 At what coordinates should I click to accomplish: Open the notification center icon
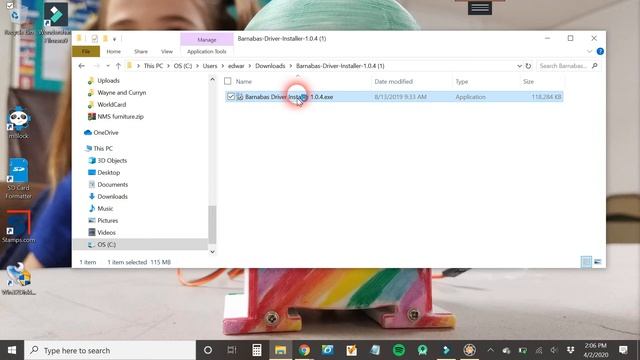tap(623, 350)
